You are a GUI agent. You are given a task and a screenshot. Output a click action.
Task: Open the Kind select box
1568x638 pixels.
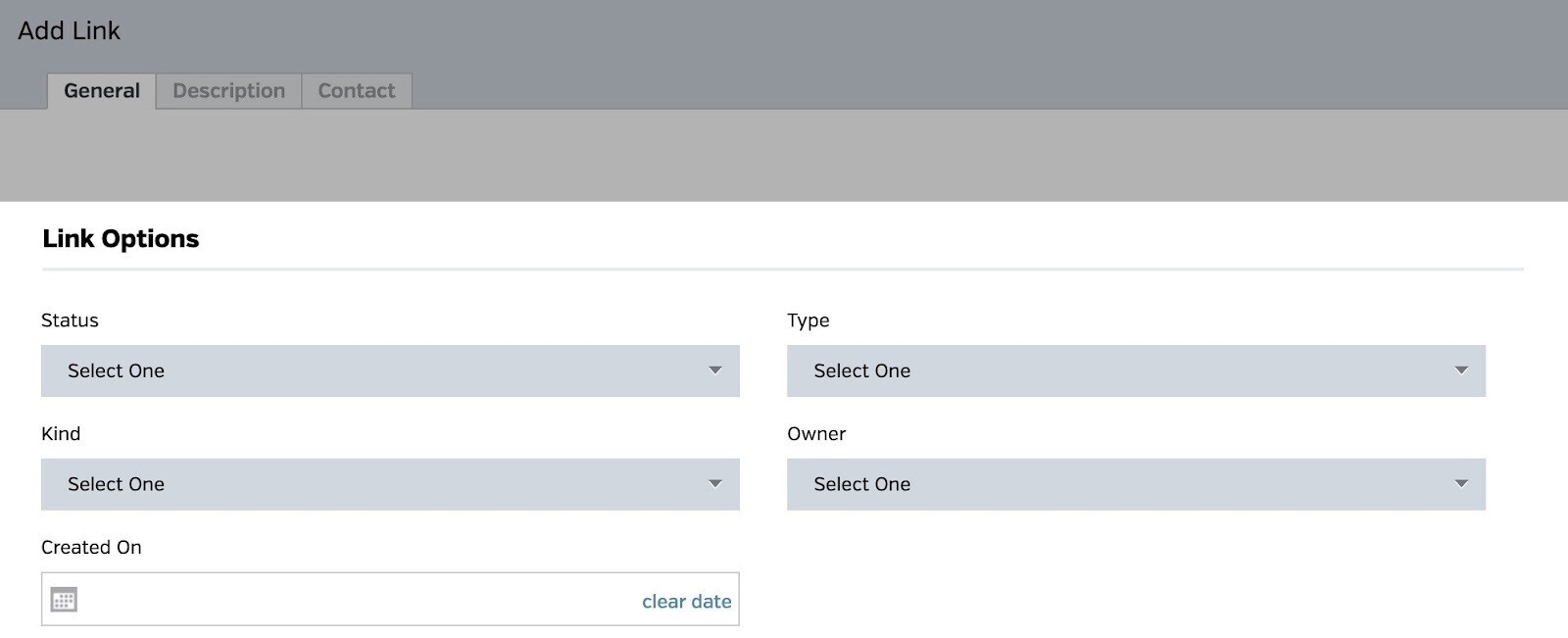click(390, 484)
